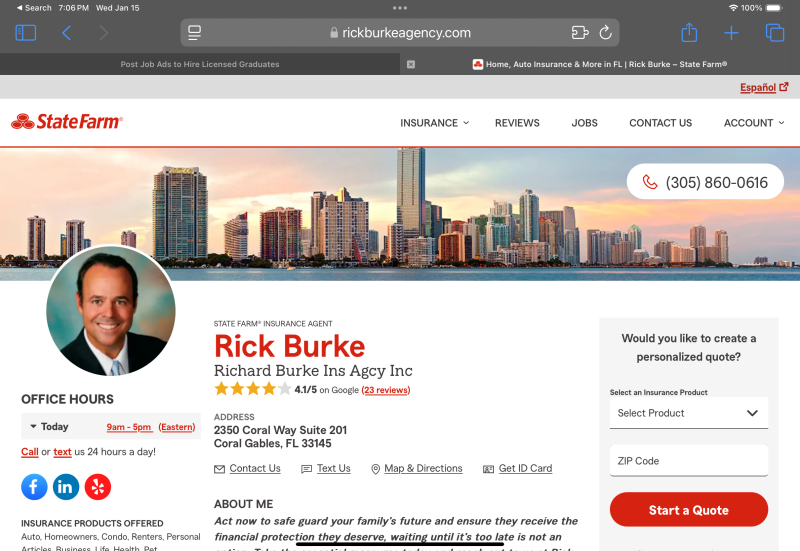Open the LinkedIn icon
Screen dimensions: 800x551
coord(66,487)
